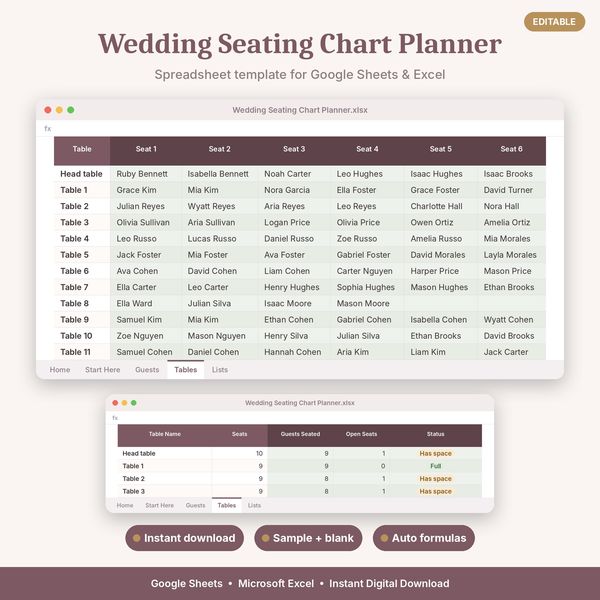
Task: Click Has space status for Table 3
Action: click(435, 491)
